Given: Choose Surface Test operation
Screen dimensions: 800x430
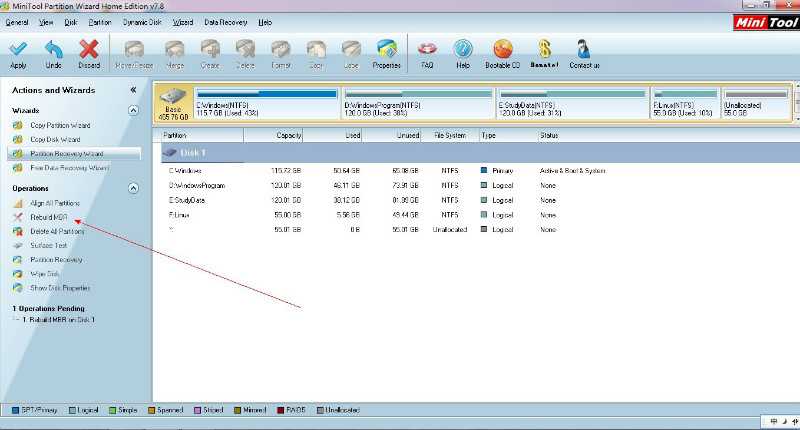Looking at the screenshot, I should pyautogui.click(x=48, y=245).
